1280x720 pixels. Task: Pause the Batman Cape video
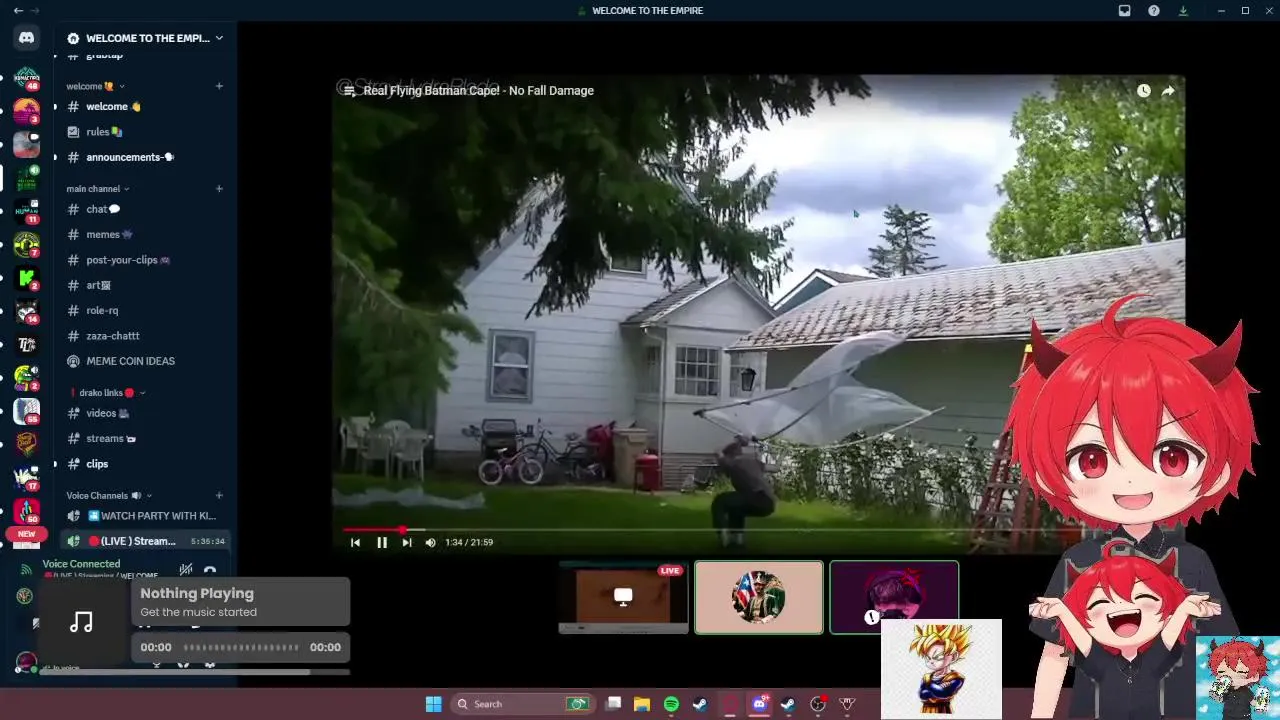pos(381,542)
